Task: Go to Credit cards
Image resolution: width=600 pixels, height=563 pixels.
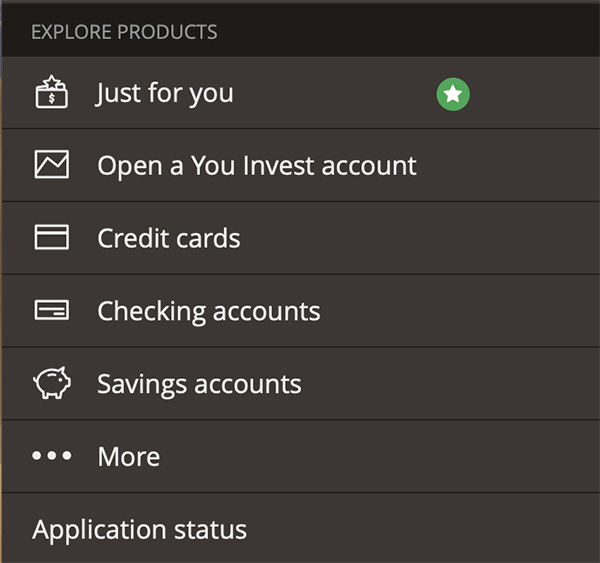Action: coord(169,238)
